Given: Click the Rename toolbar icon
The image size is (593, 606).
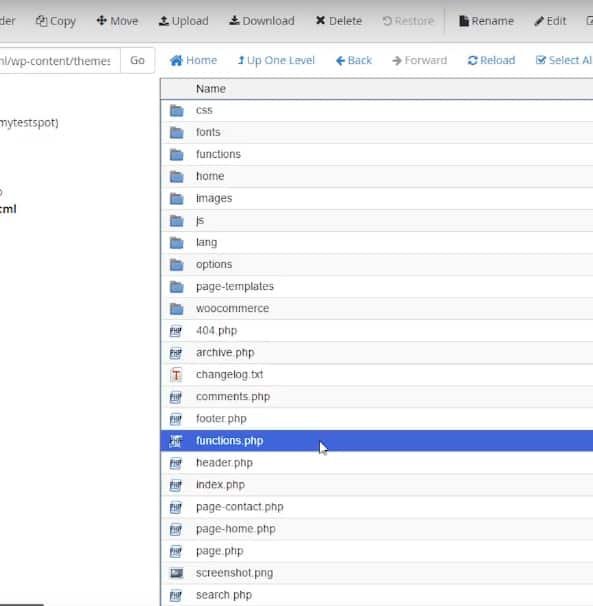Looking at the screenshot, I should (x=463, y=21).
